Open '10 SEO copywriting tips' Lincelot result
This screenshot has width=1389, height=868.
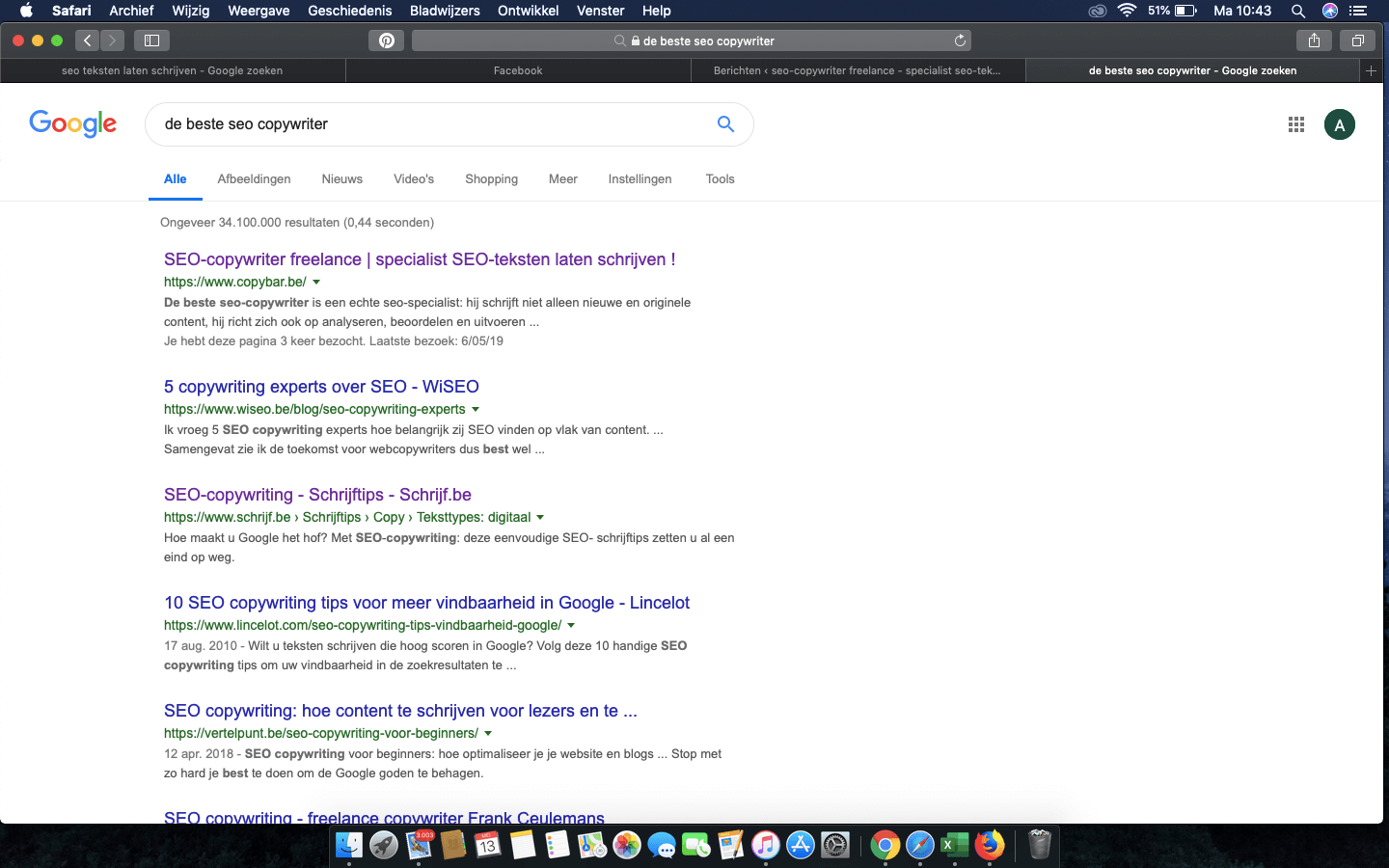pos(426,603)
